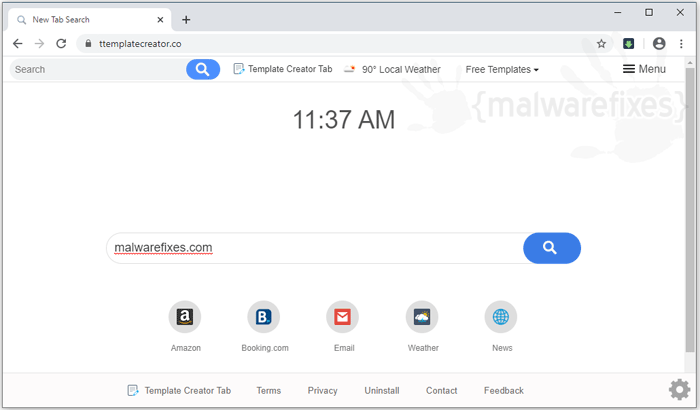Click the small blue toolbar search button

click(x=203, y=69)
